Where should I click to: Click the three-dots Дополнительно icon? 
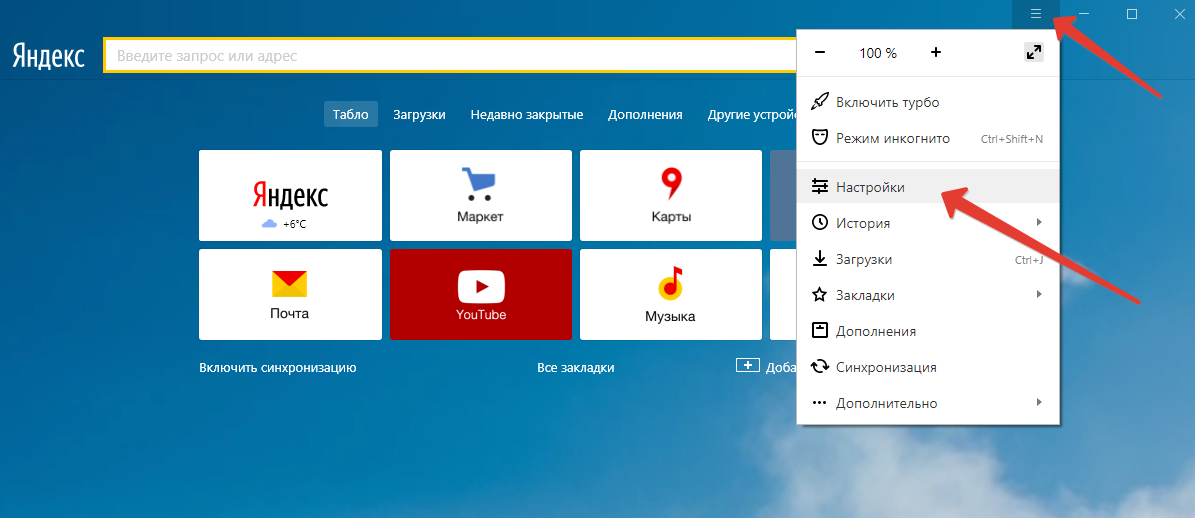click(819, 403)
